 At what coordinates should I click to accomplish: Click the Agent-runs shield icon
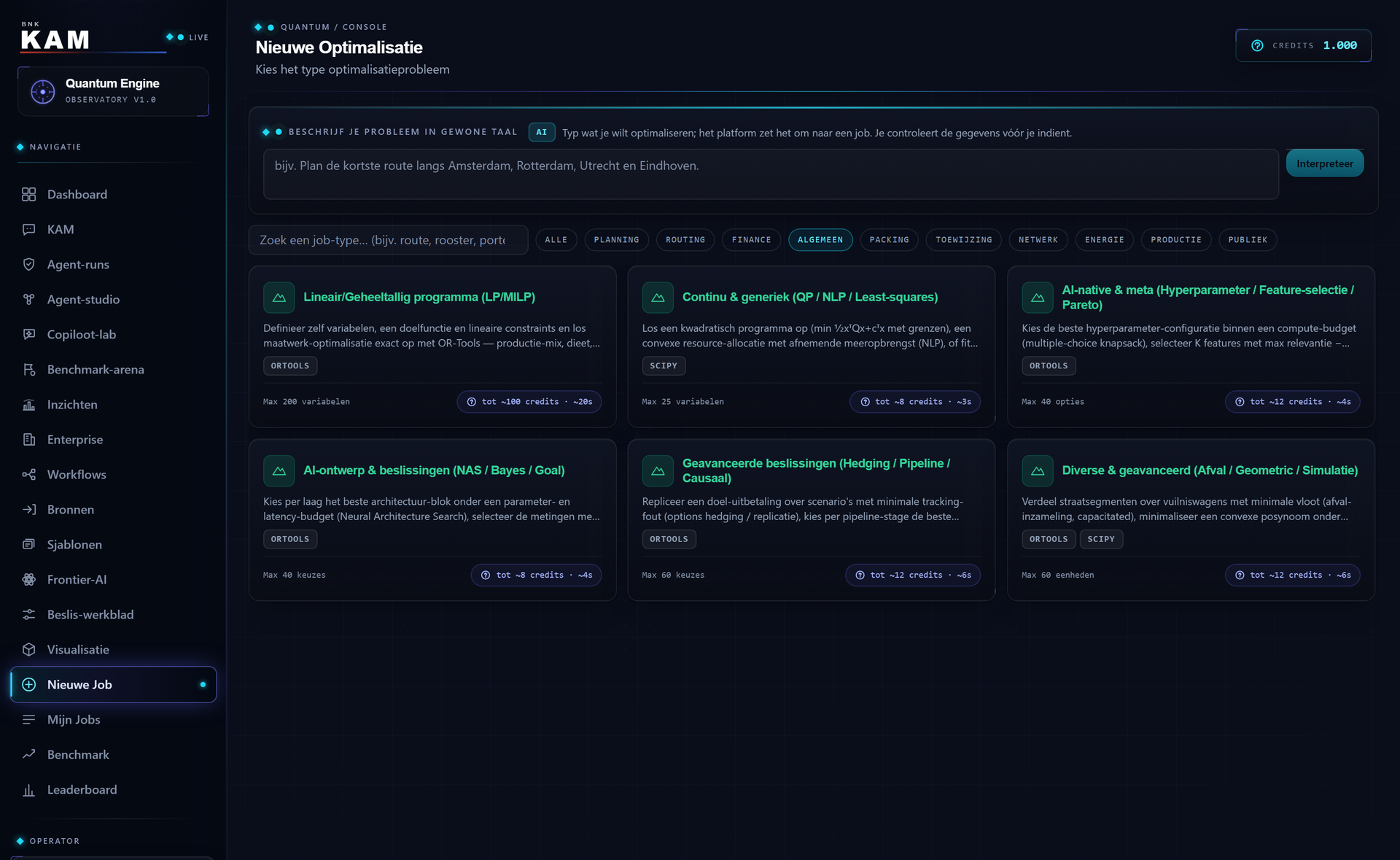pyautogui.click(x=28, y=264)
